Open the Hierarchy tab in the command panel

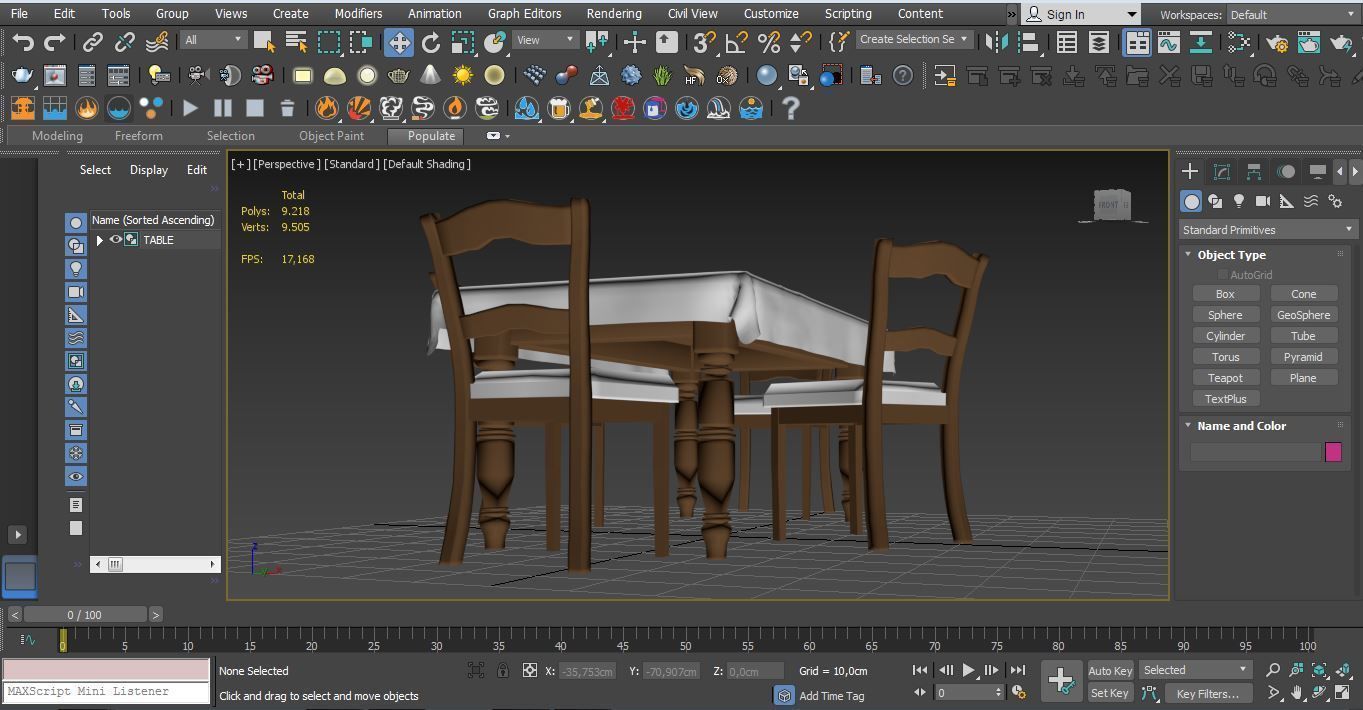[1254, 172]
